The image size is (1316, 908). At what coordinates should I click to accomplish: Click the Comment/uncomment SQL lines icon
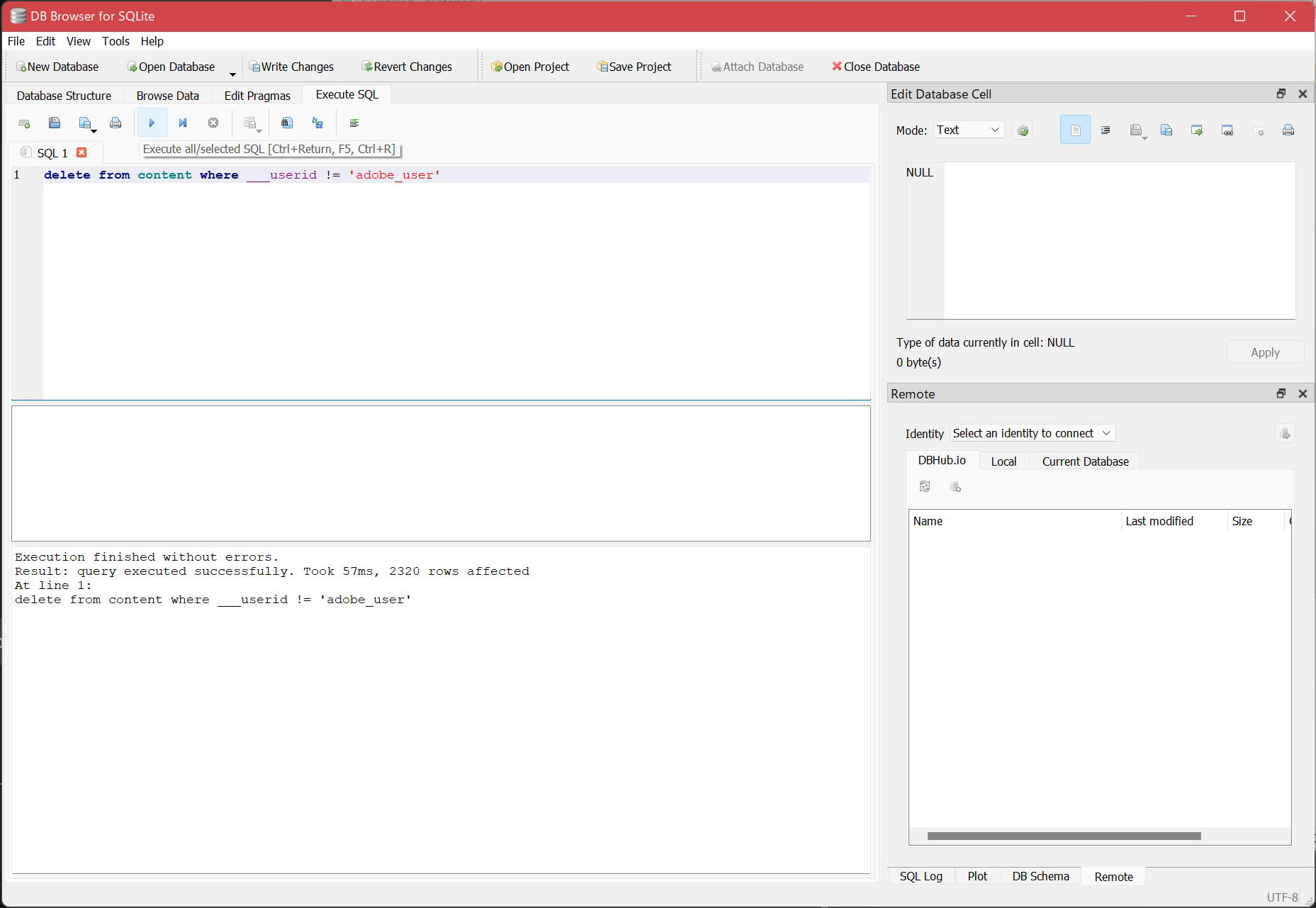pos(354,123)
